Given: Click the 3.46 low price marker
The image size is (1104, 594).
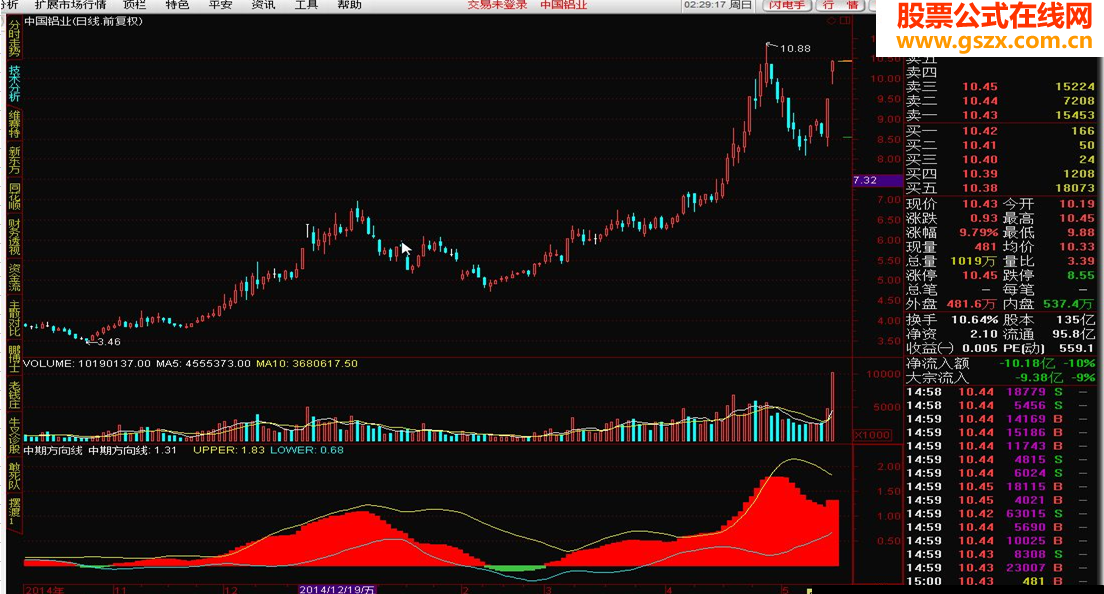Looking at the screenshot, I should coord(108,342).
